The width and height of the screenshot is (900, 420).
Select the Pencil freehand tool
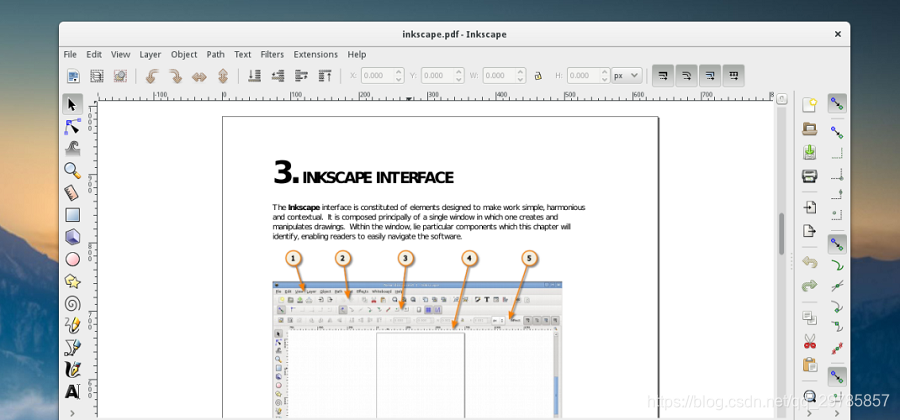pyautogui.click(x=72, y=325)
